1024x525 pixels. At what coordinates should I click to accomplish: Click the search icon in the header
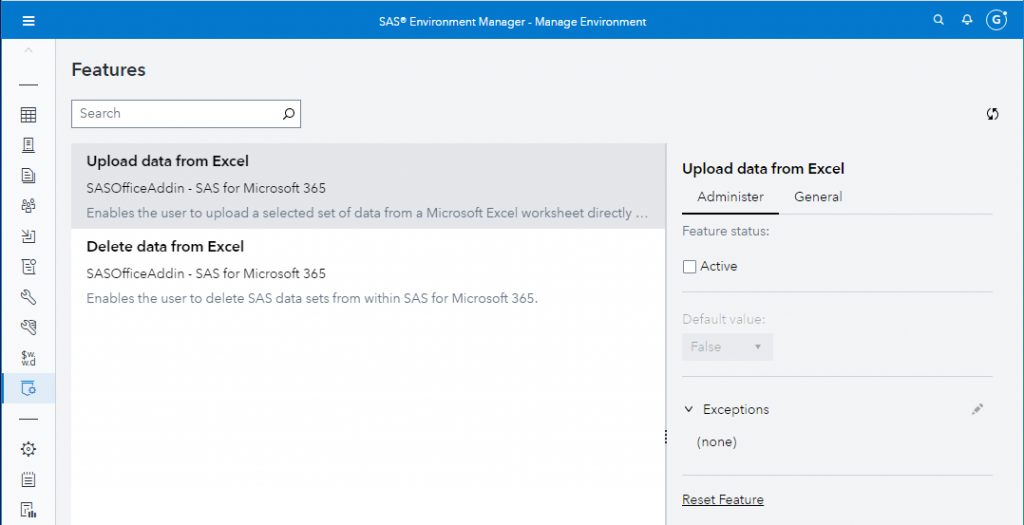[938, 20]
